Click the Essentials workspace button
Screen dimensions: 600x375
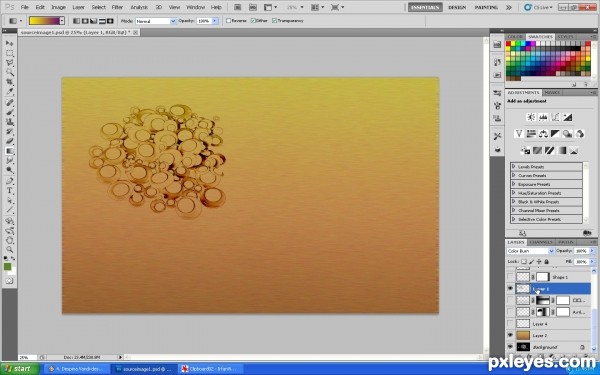425,7
